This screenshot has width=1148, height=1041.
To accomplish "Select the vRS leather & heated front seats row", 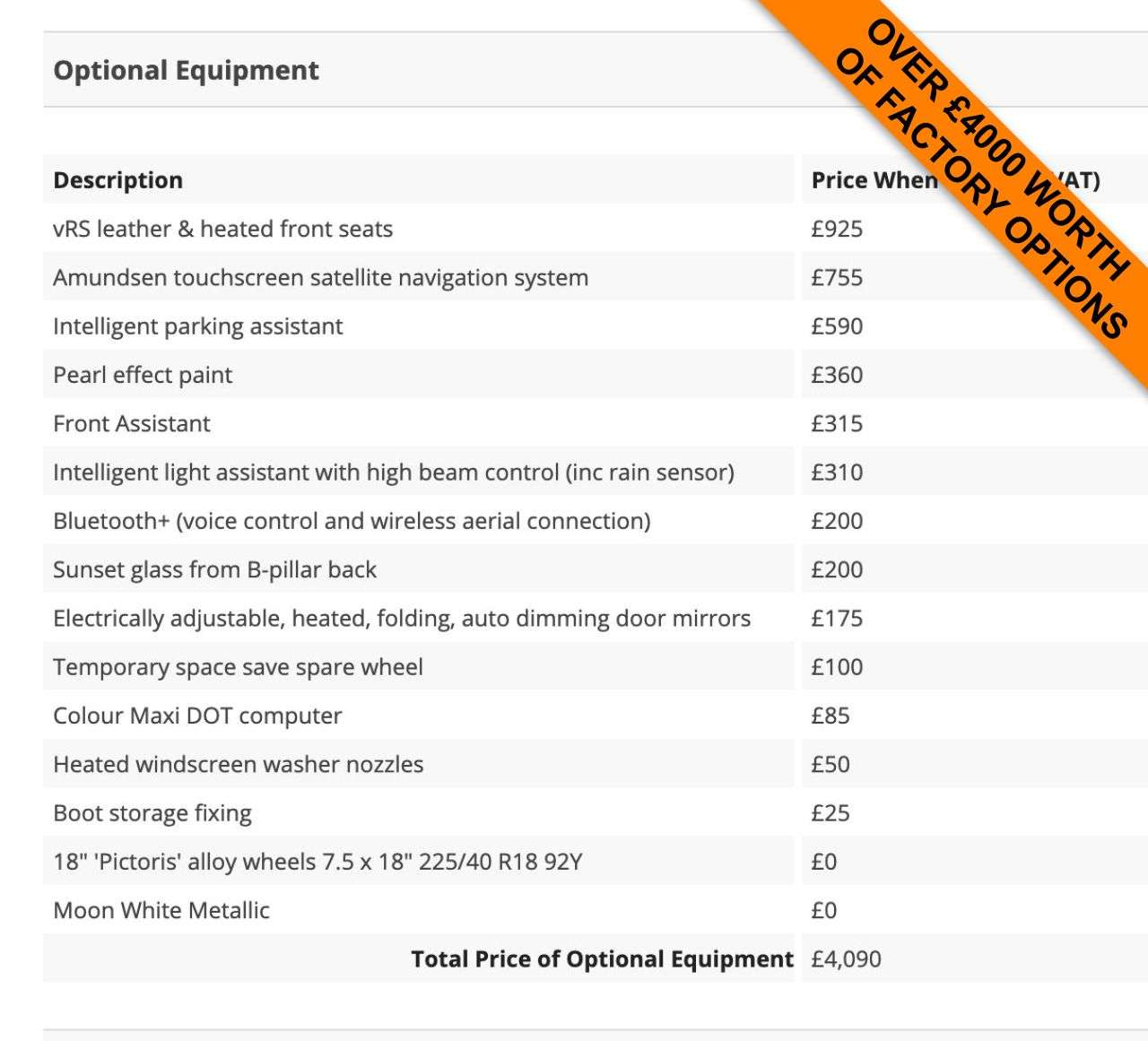I will tap(222, 230).
